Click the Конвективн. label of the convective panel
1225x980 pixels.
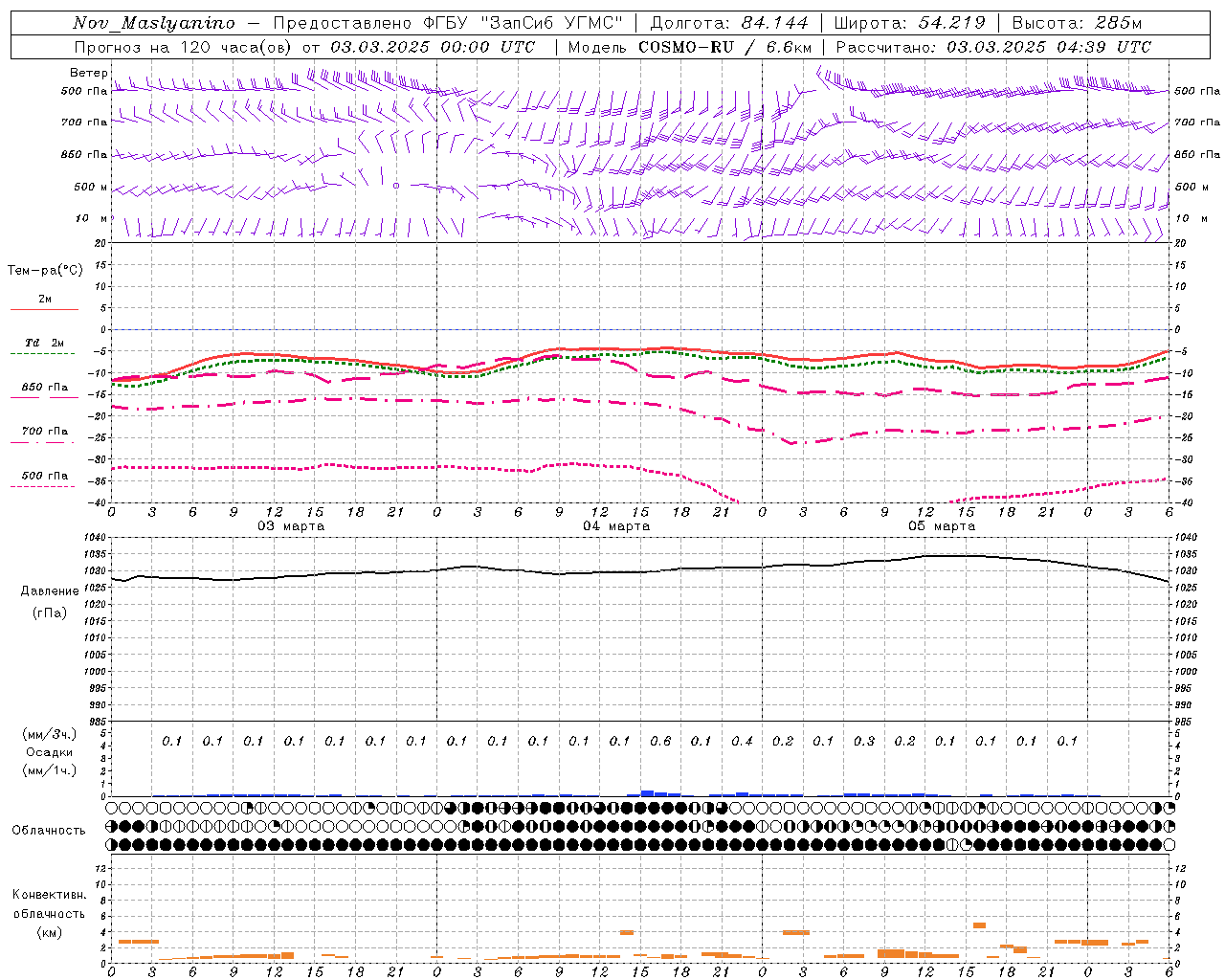pos(49,895)
